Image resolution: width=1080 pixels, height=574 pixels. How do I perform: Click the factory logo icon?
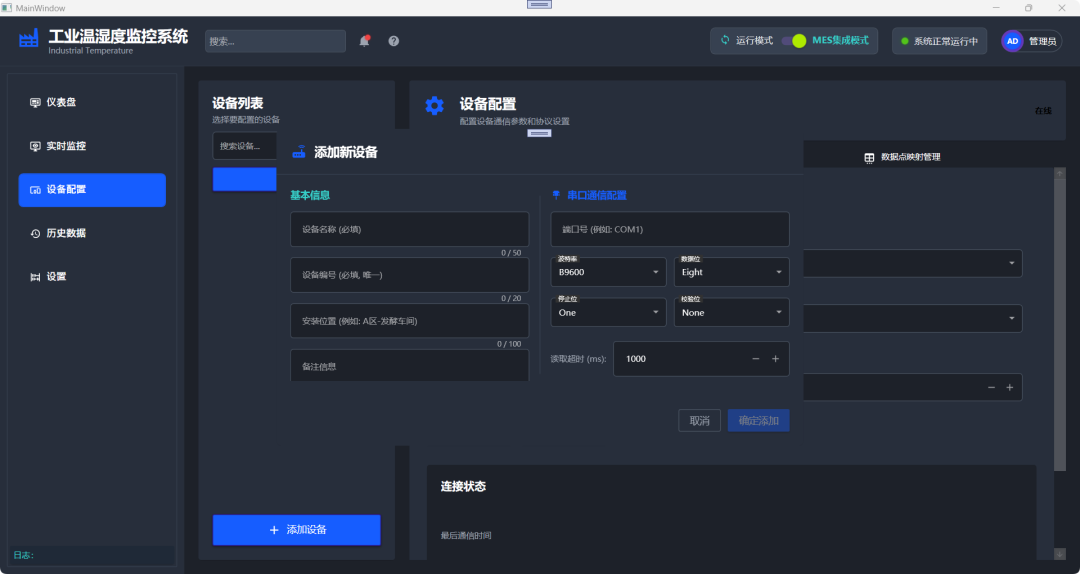tap(29, 38)
